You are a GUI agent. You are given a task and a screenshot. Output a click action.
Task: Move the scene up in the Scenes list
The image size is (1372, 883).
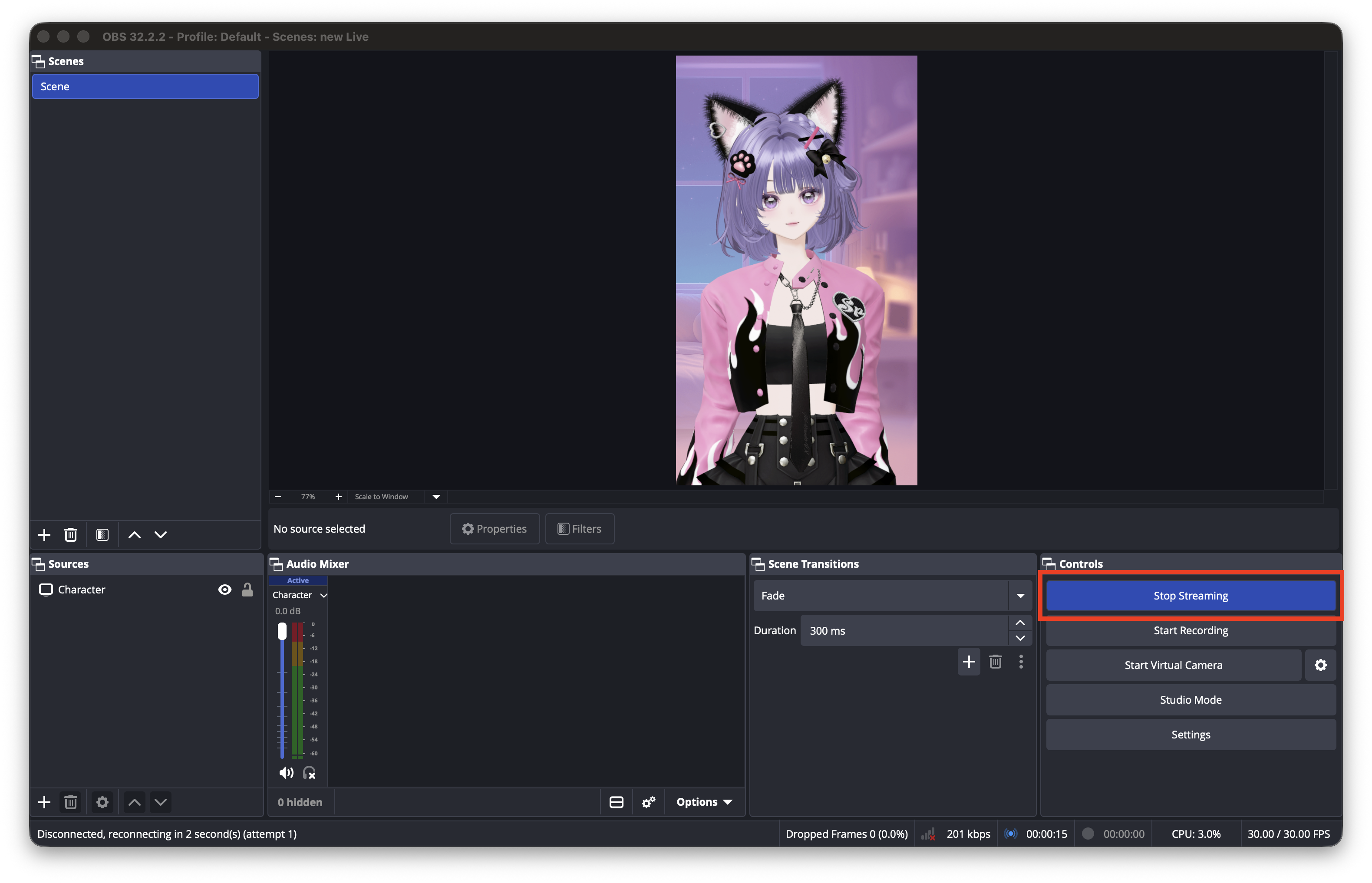point(134,535)
